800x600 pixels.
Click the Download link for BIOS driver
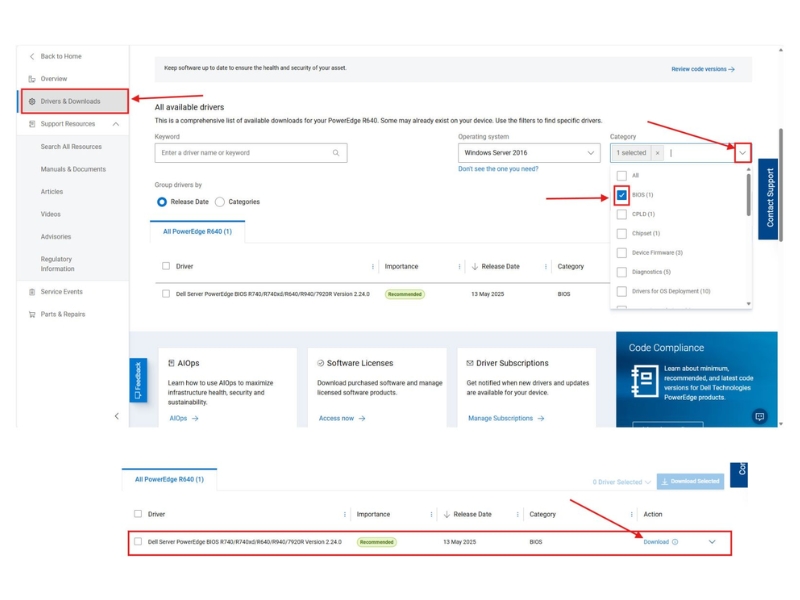656,542
